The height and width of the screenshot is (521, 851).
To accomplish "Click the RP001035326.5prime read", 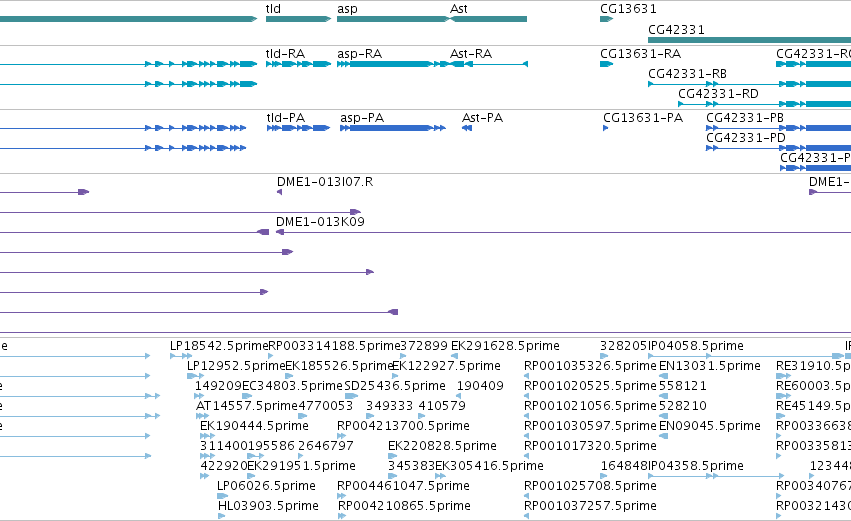I will click(526, 376).
